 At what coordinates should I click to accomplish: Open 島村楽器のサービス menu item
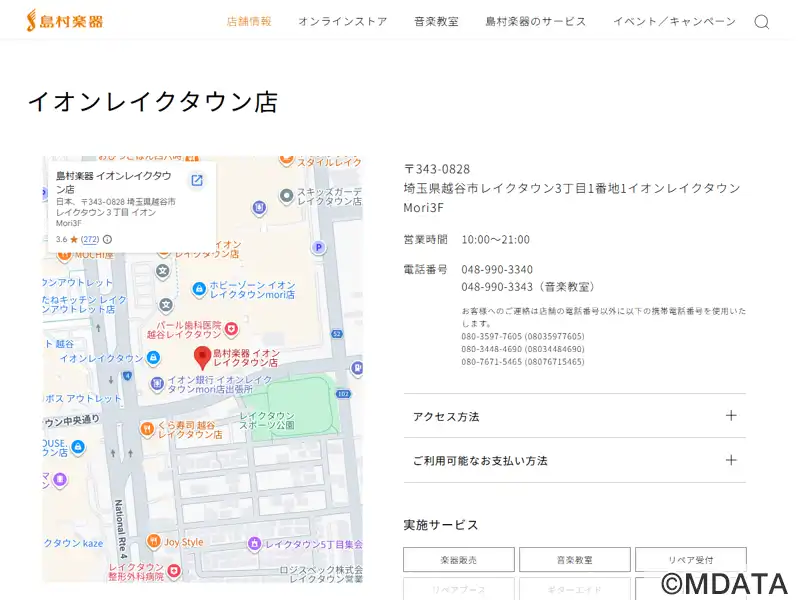click(x=535, y=21)
